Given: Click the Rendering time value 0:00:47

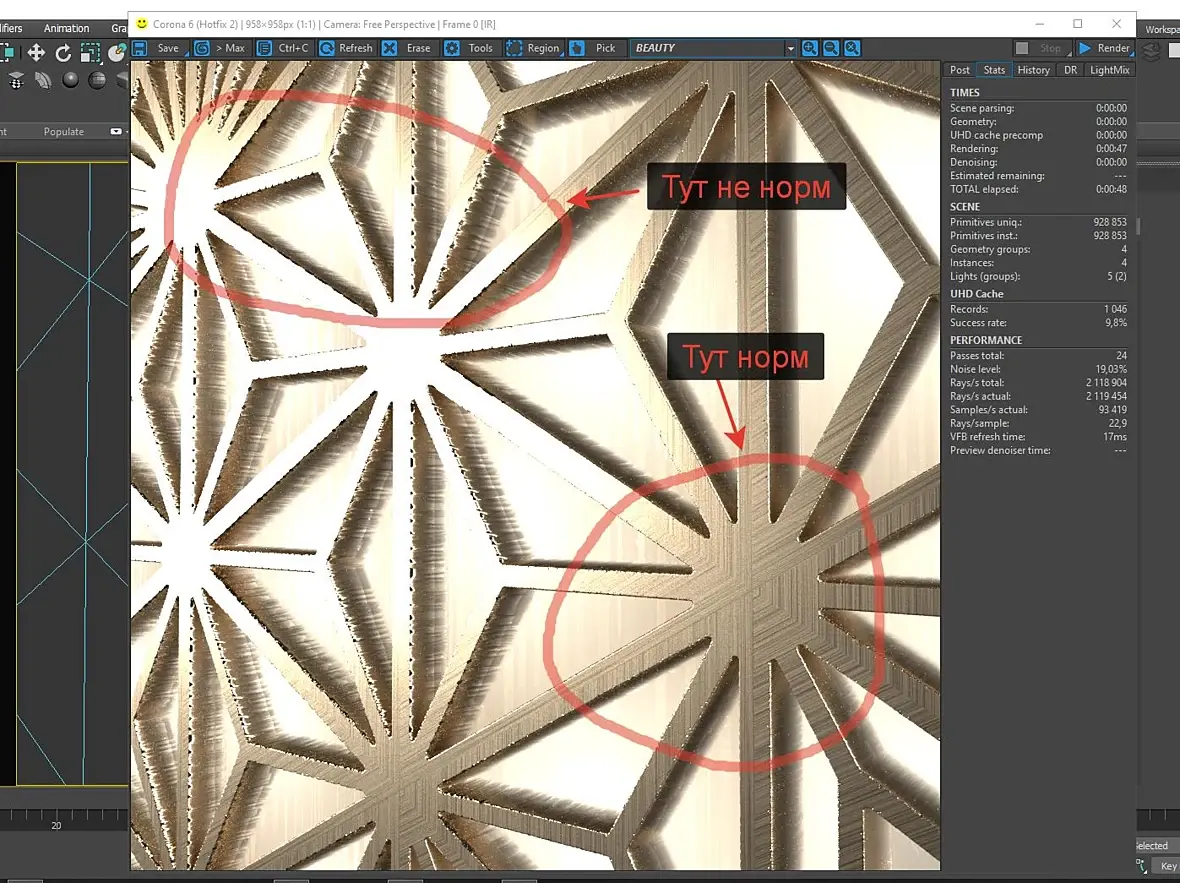Looking at the screenshot, I should point(1111,148).
